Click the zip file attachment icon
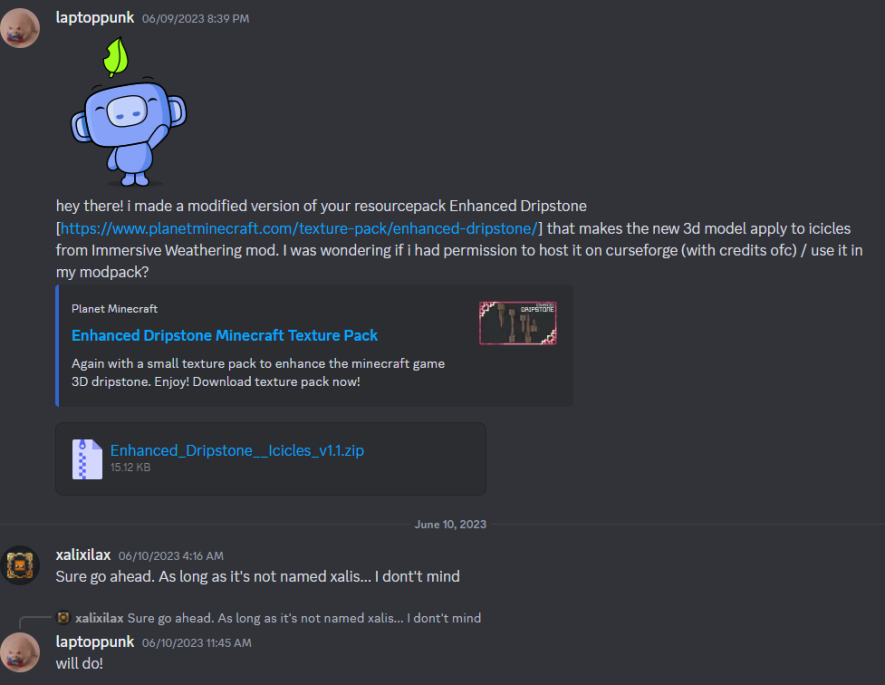This screenshot has height=685, width=885. coord(87,459)
